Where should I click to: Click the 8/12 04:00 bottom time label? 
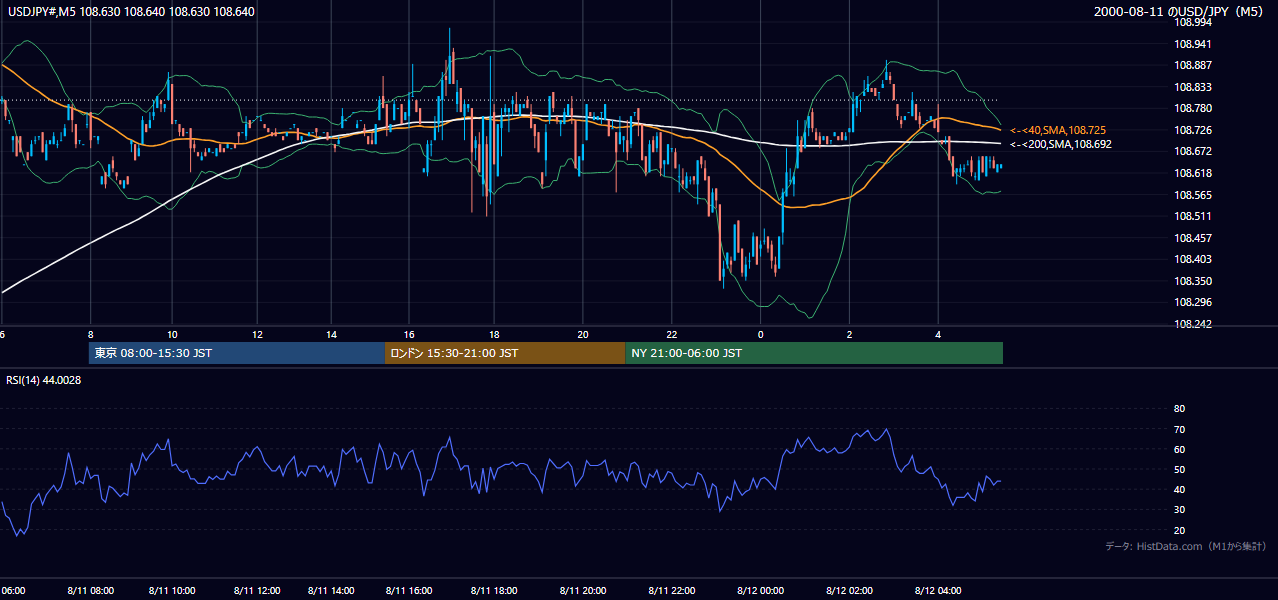tap(938, 591)
